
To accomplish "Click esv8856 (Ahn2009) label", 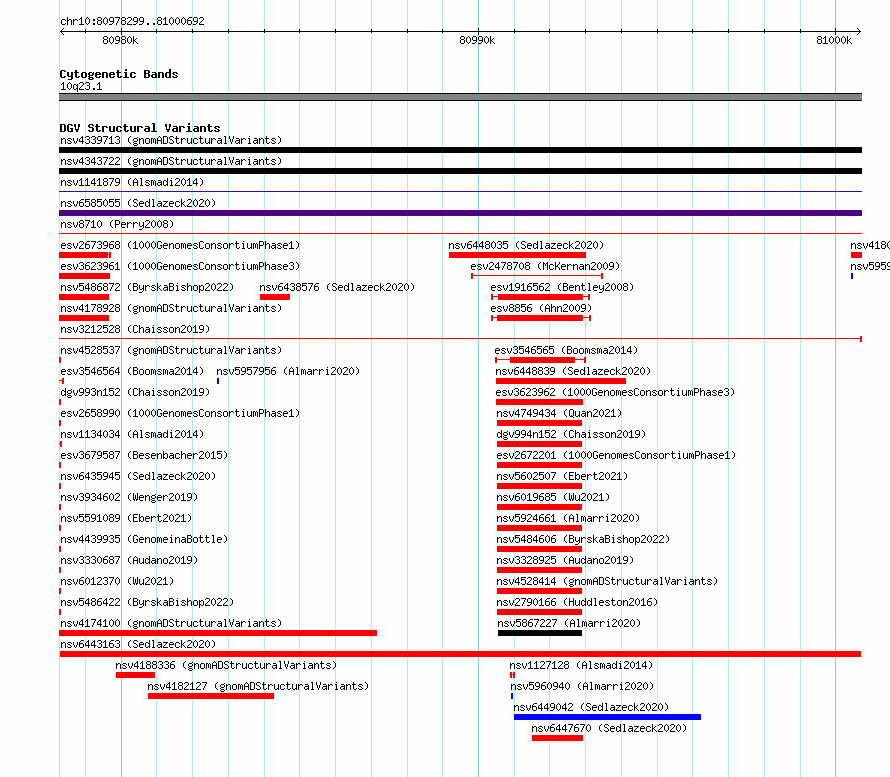I will tap(541, 308).
